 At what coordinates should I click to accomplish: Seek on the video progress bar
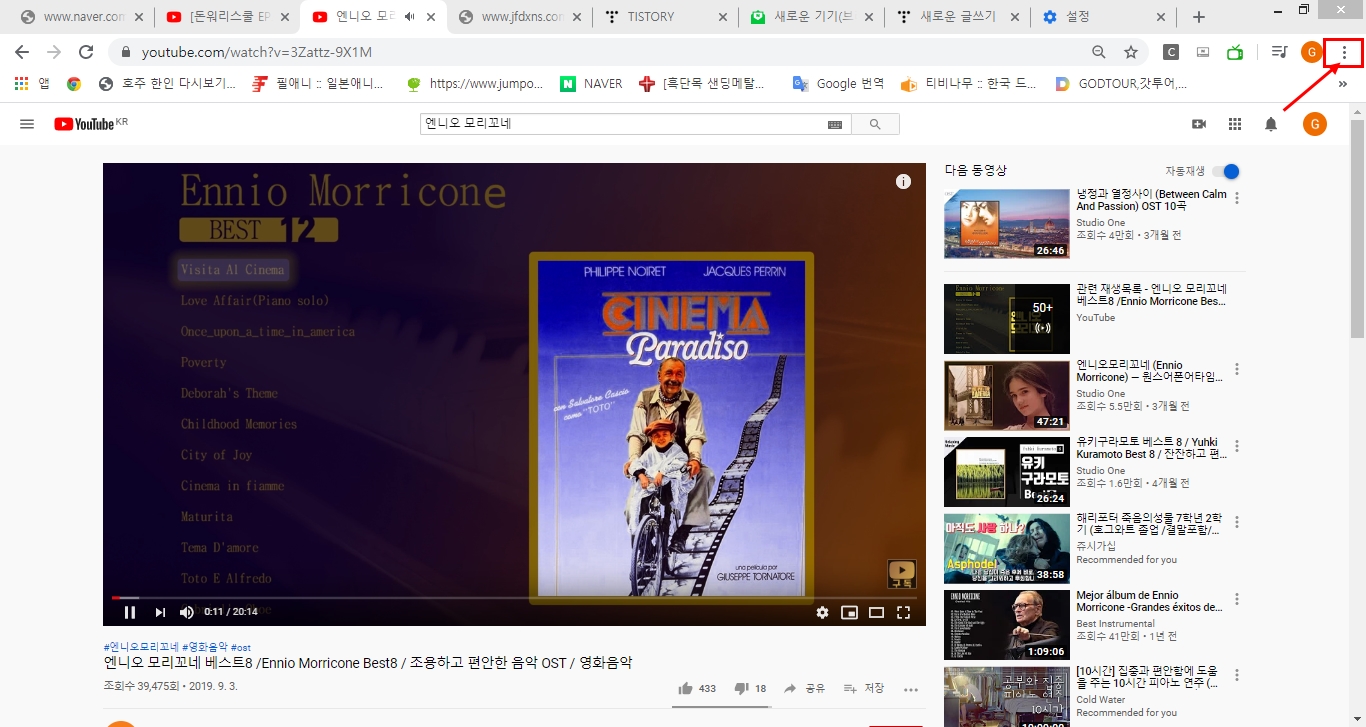pos(514,597)
